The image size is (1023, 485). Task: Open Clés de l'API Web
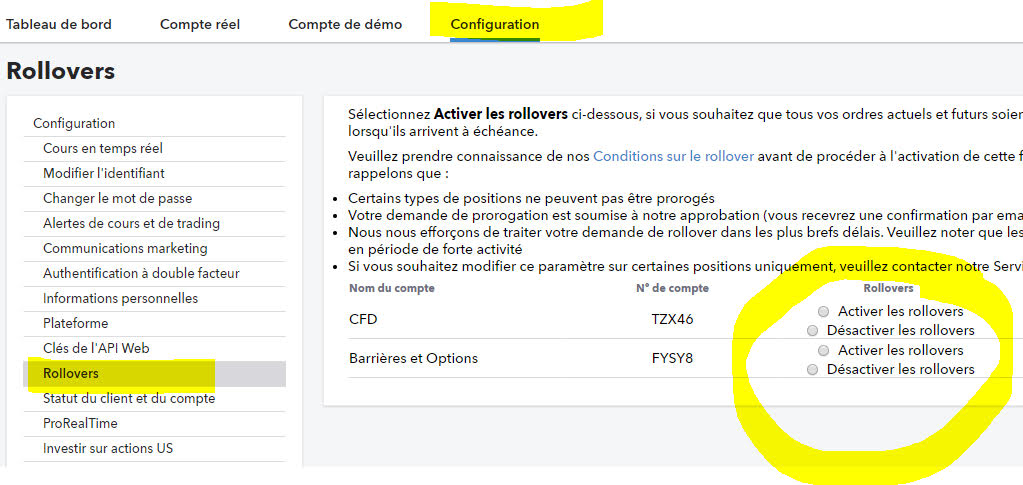click(96, 348)
